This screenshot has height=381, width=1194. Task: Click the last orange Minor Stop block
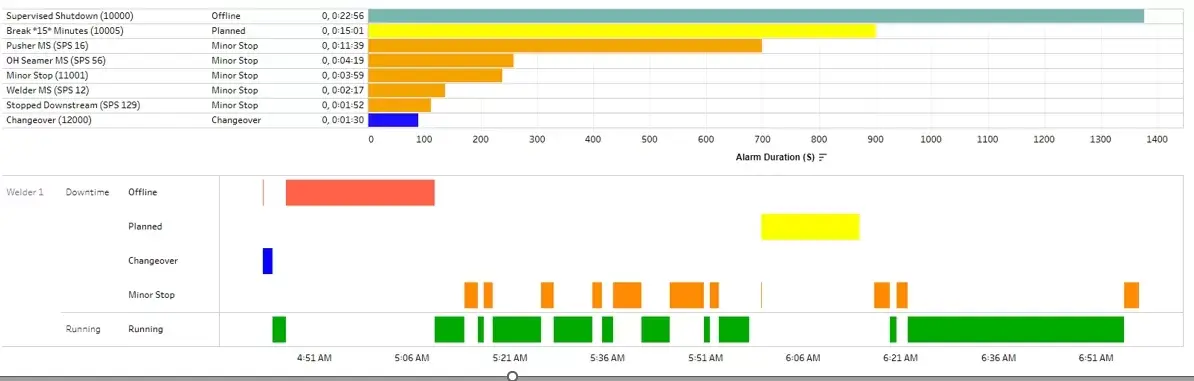[1132, 295]
